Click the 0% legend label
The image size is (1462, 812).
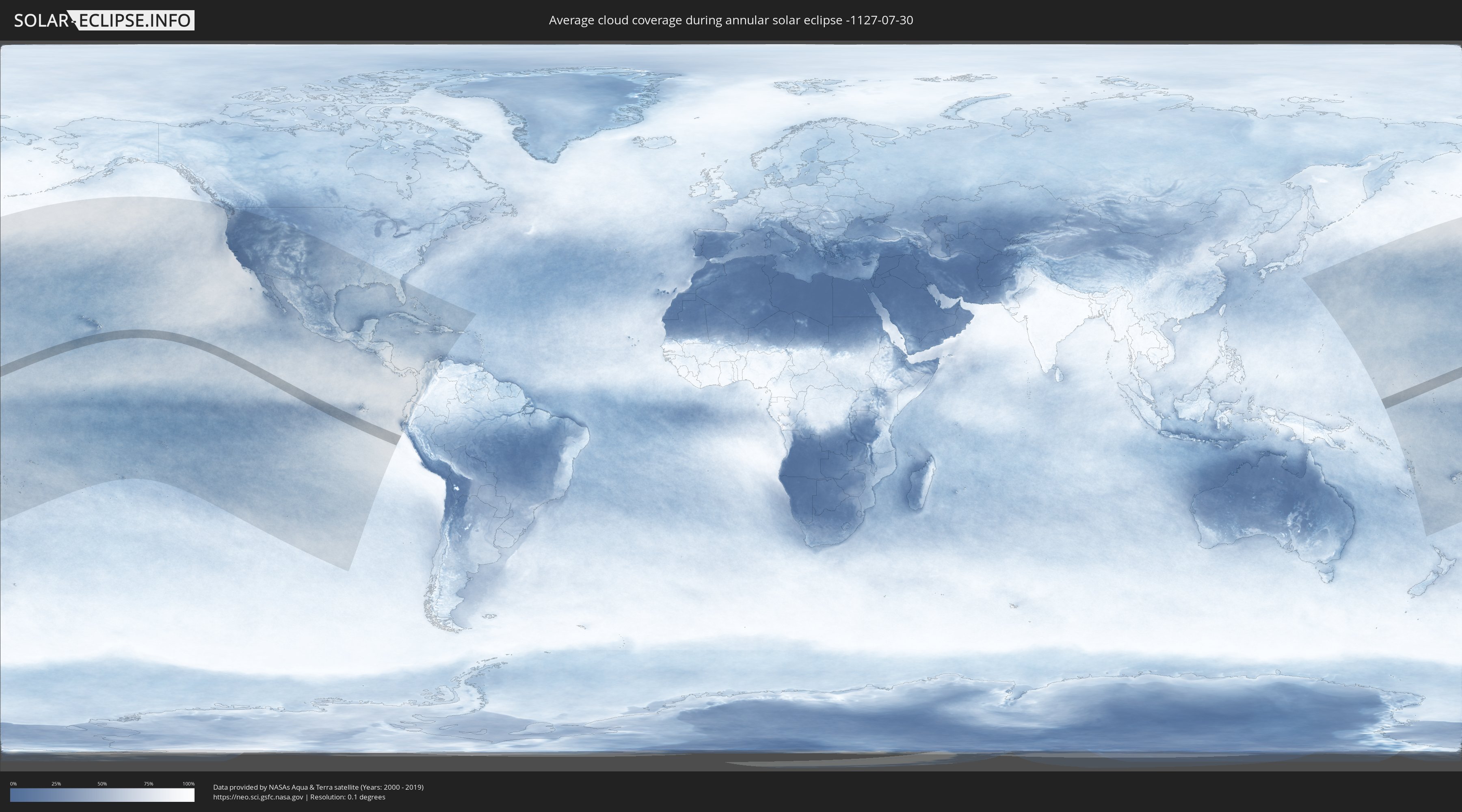click(x=14, y=784)
